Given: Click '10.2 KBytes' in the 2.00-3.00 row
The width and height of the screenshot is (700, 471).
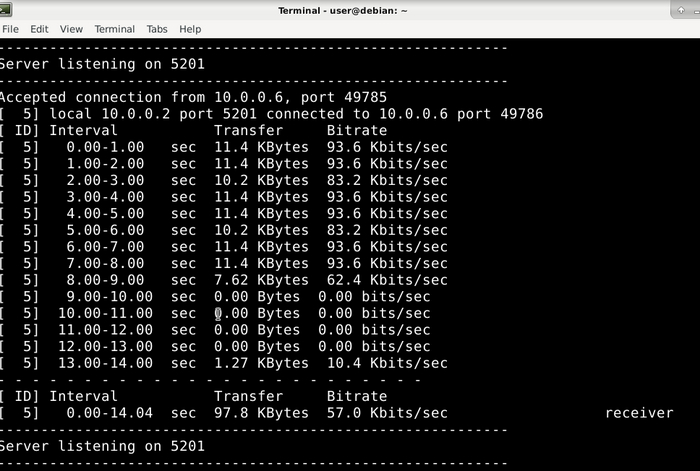Looking at the screenshot, I should click(x=261, y=180).
